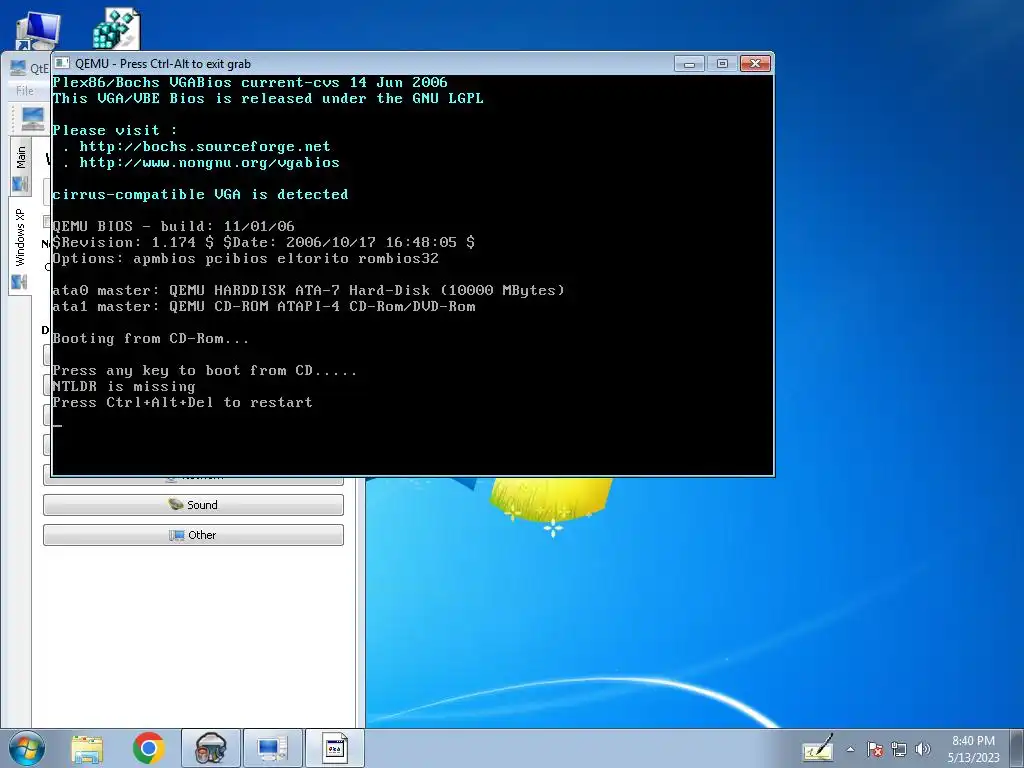Open the network status tray icon
The width and height of the screenshot is (1024, 768).
(899, 749)
